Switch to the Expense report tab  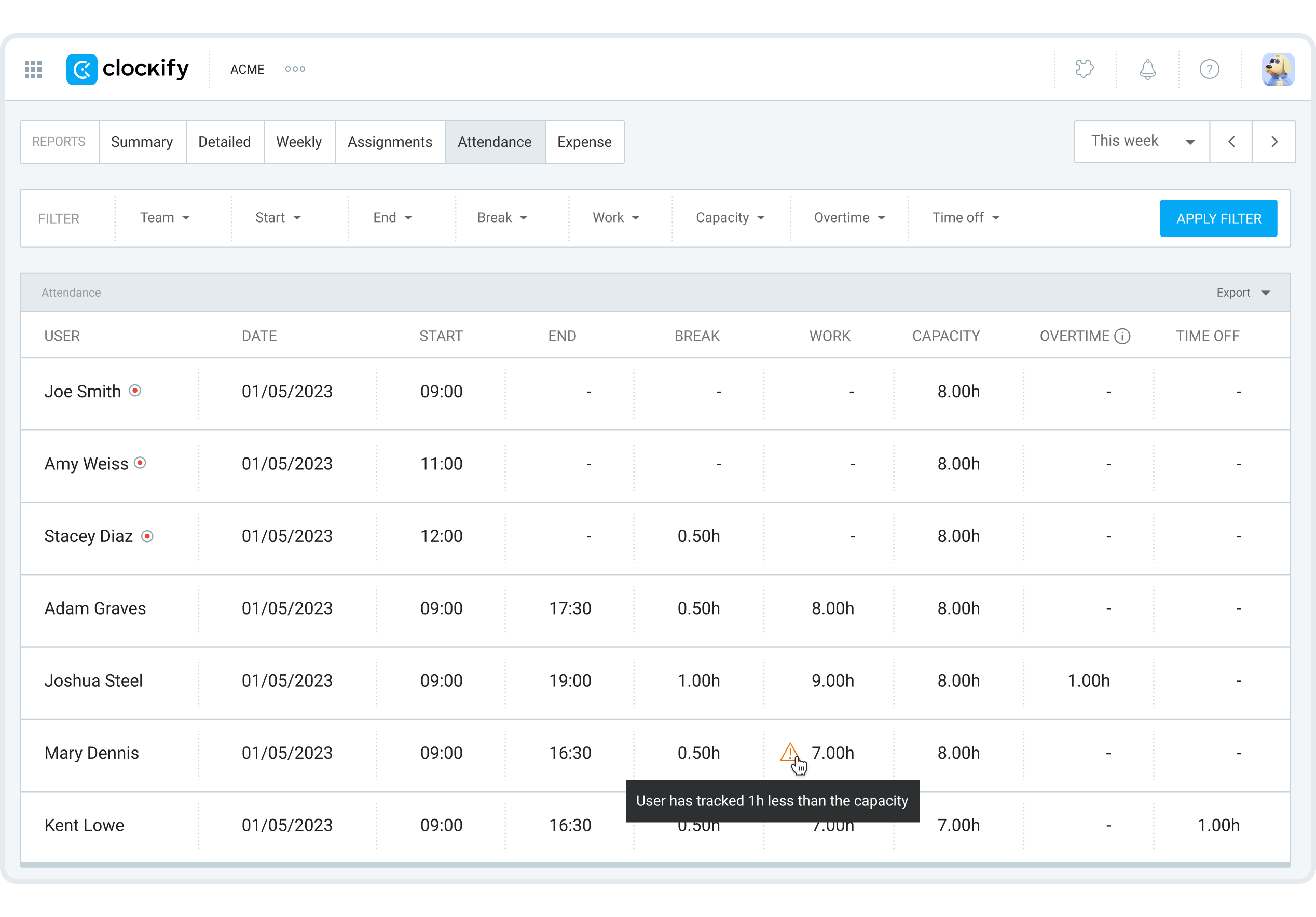(584, 142)
